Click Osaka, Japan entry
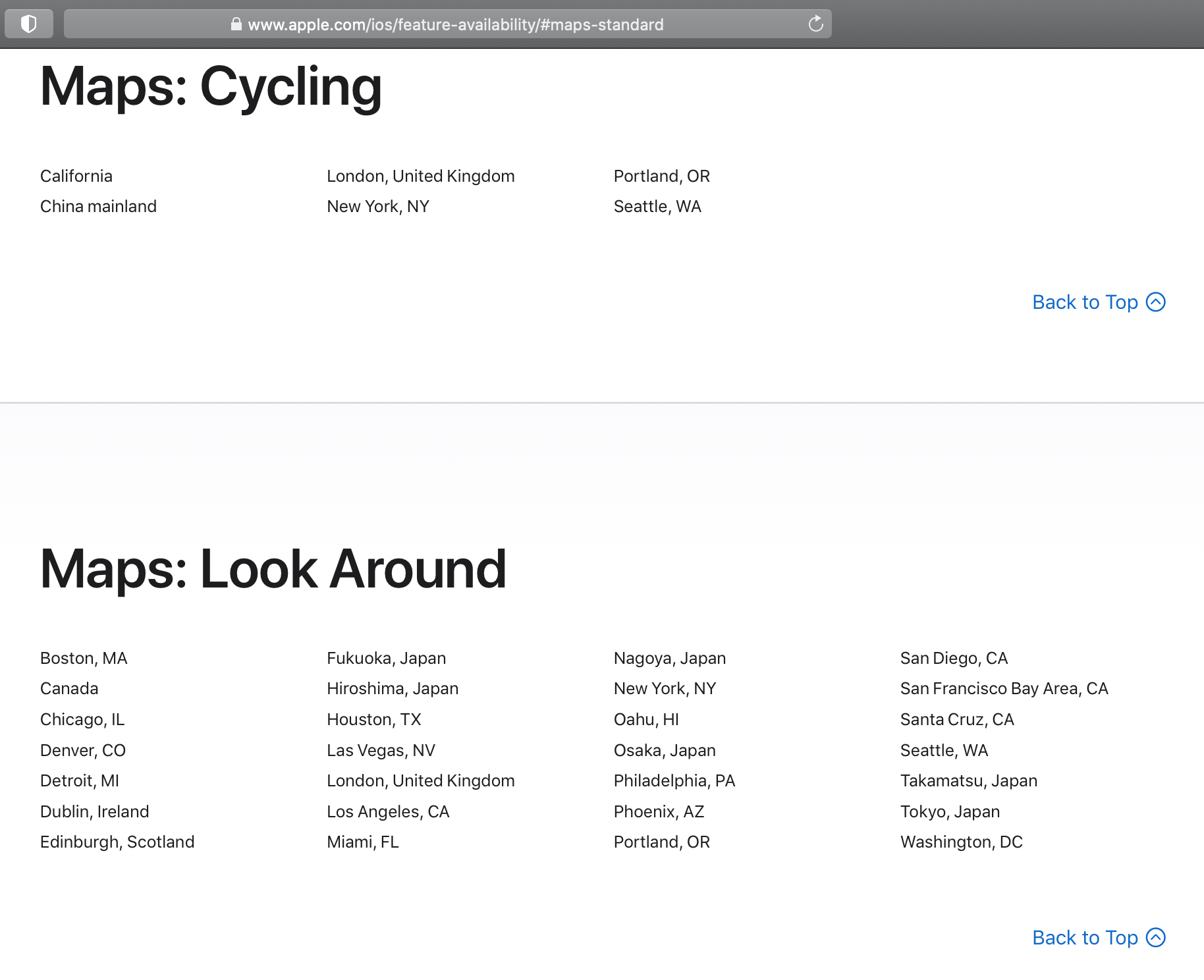 click(665, 751)
